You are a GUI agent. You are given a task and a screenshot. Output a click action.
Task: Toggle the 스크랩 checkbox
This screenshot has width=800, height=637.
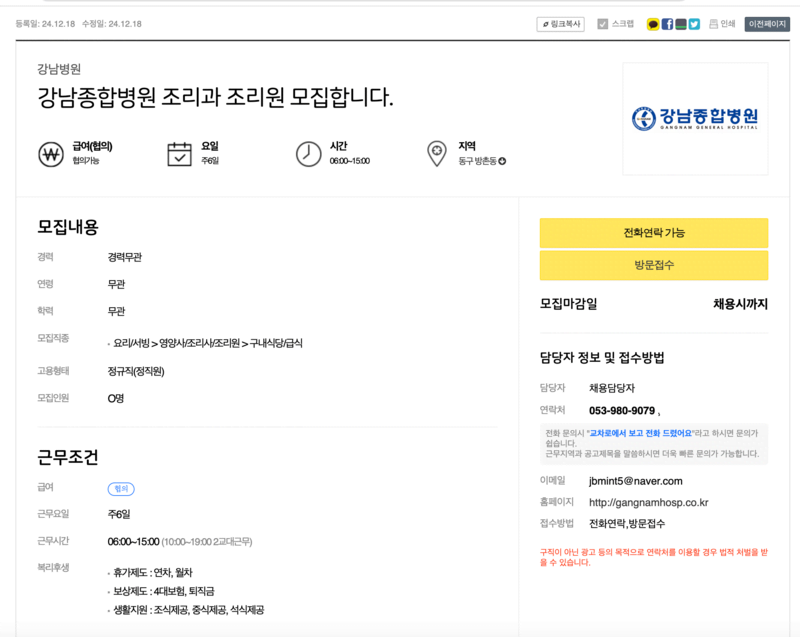point(601,25)
